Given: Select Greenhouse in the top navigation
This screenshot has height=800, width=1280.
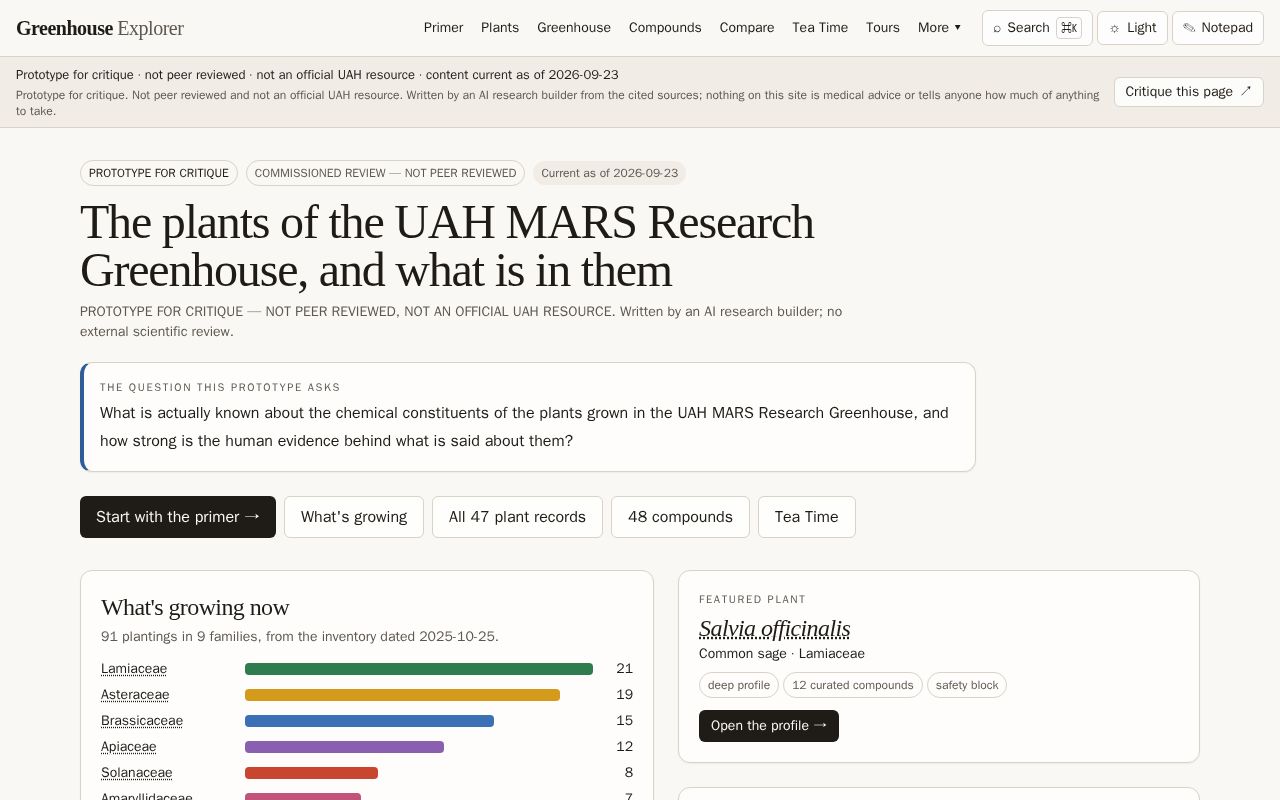Looking at the screenshot, I should 574,28.
